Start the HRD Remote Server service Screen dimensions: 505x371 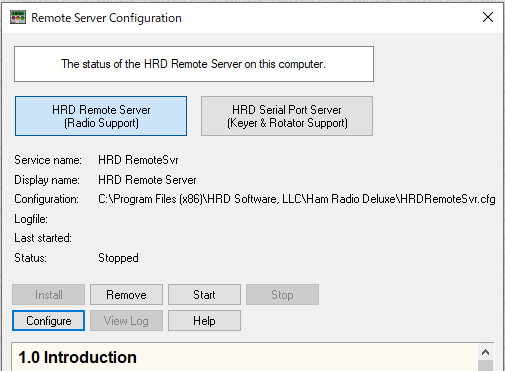click(204, 294)
